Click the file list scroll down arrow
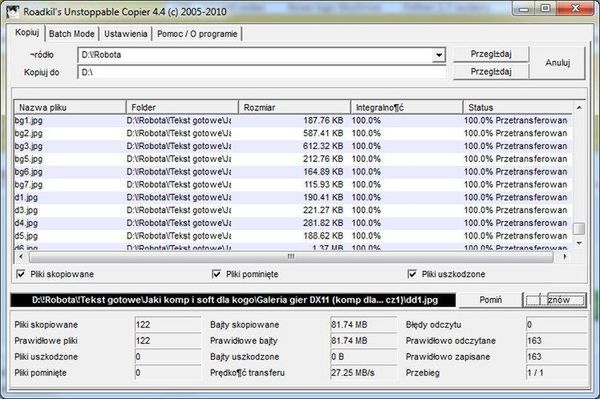Viewport: 600px width, 399px height. point(579,243)
